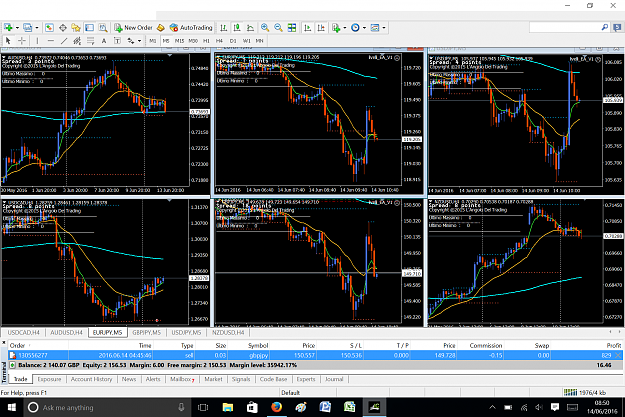The image size is (625, 417).
Task: Switch to the AUDUSD,H4 chart tab
Action: [x=66, y=332]
